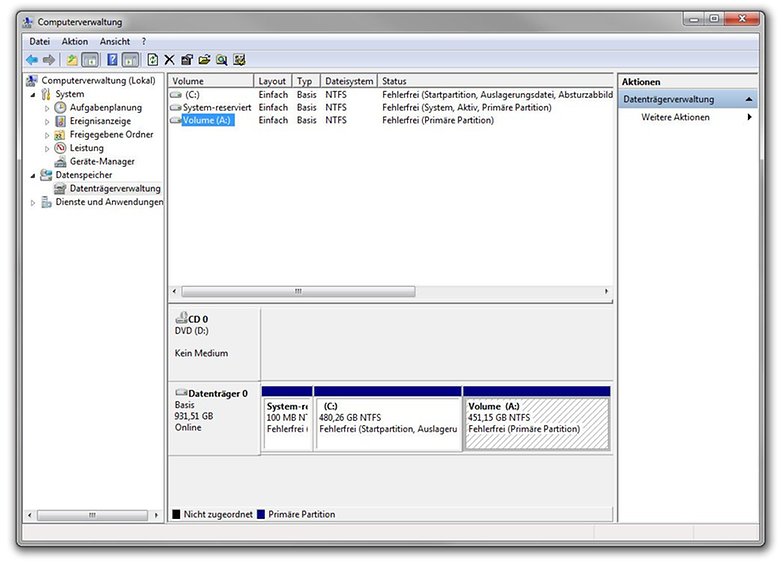Viewport: 782px width, 565px height.
Task: Click the Dienste und Anwendungen icon
Action: point(46,202)
